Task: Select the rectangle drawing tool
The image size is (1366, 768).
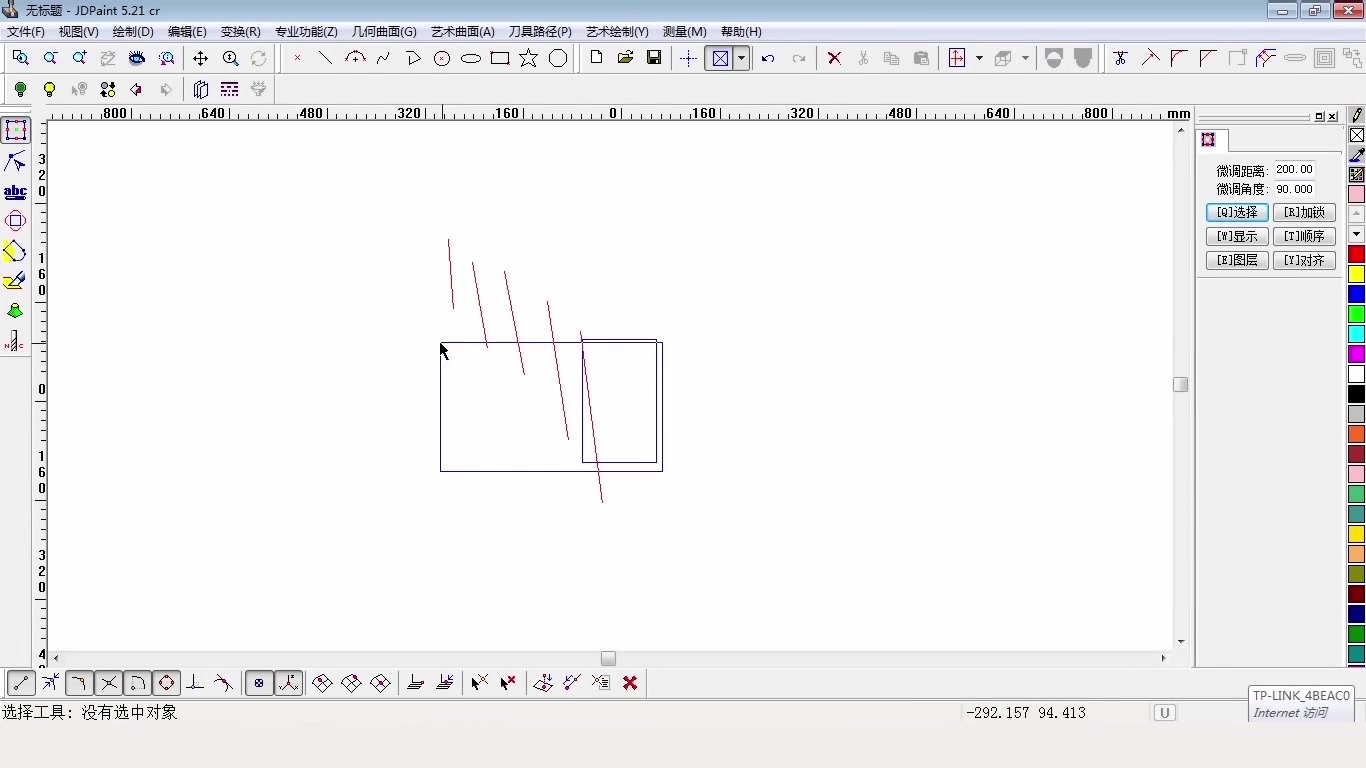Action: [500, 58]
